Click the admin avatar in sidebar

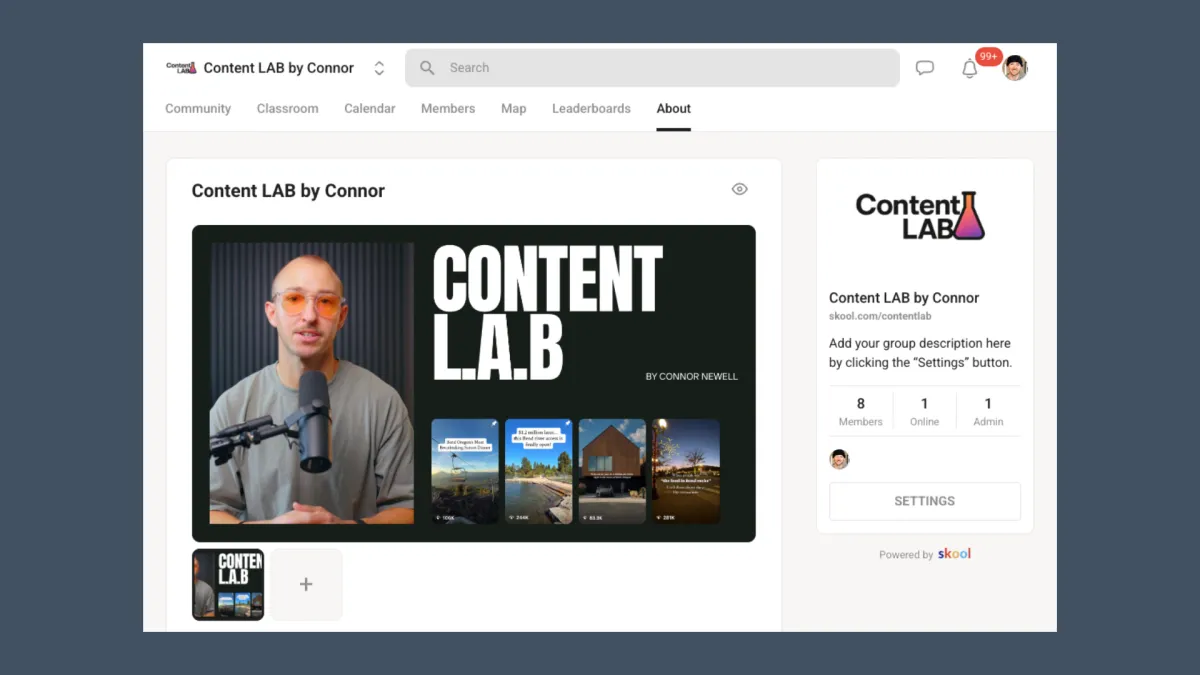coord(840,459)
